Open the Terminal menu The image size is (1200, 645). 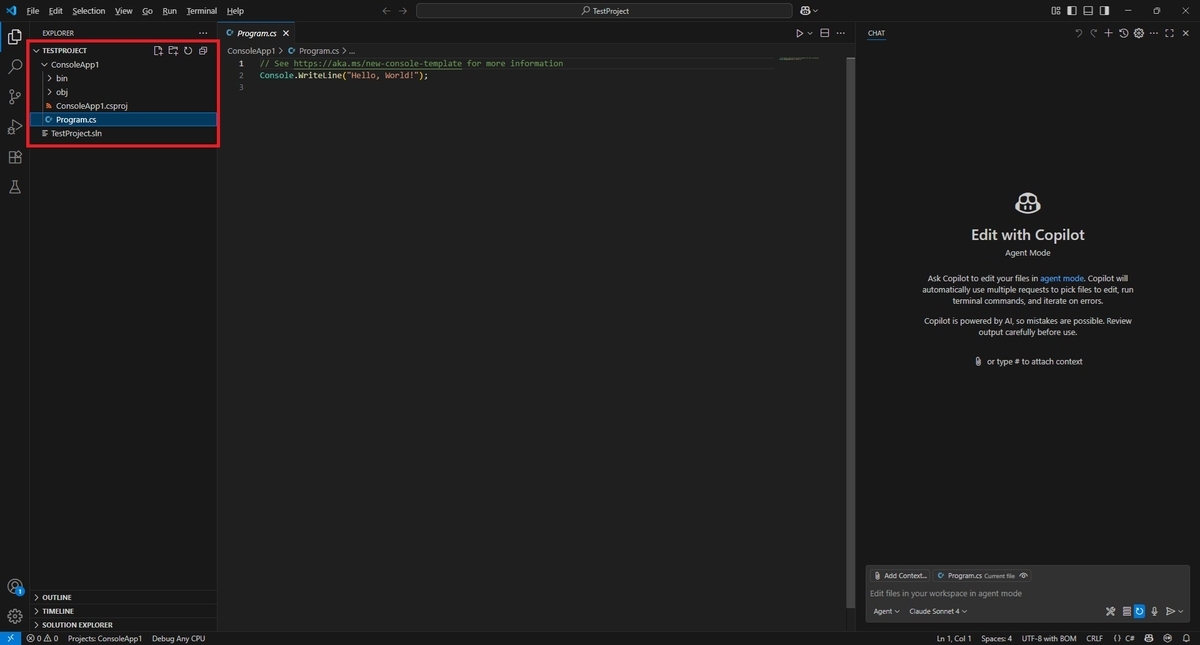coord(201,11)
